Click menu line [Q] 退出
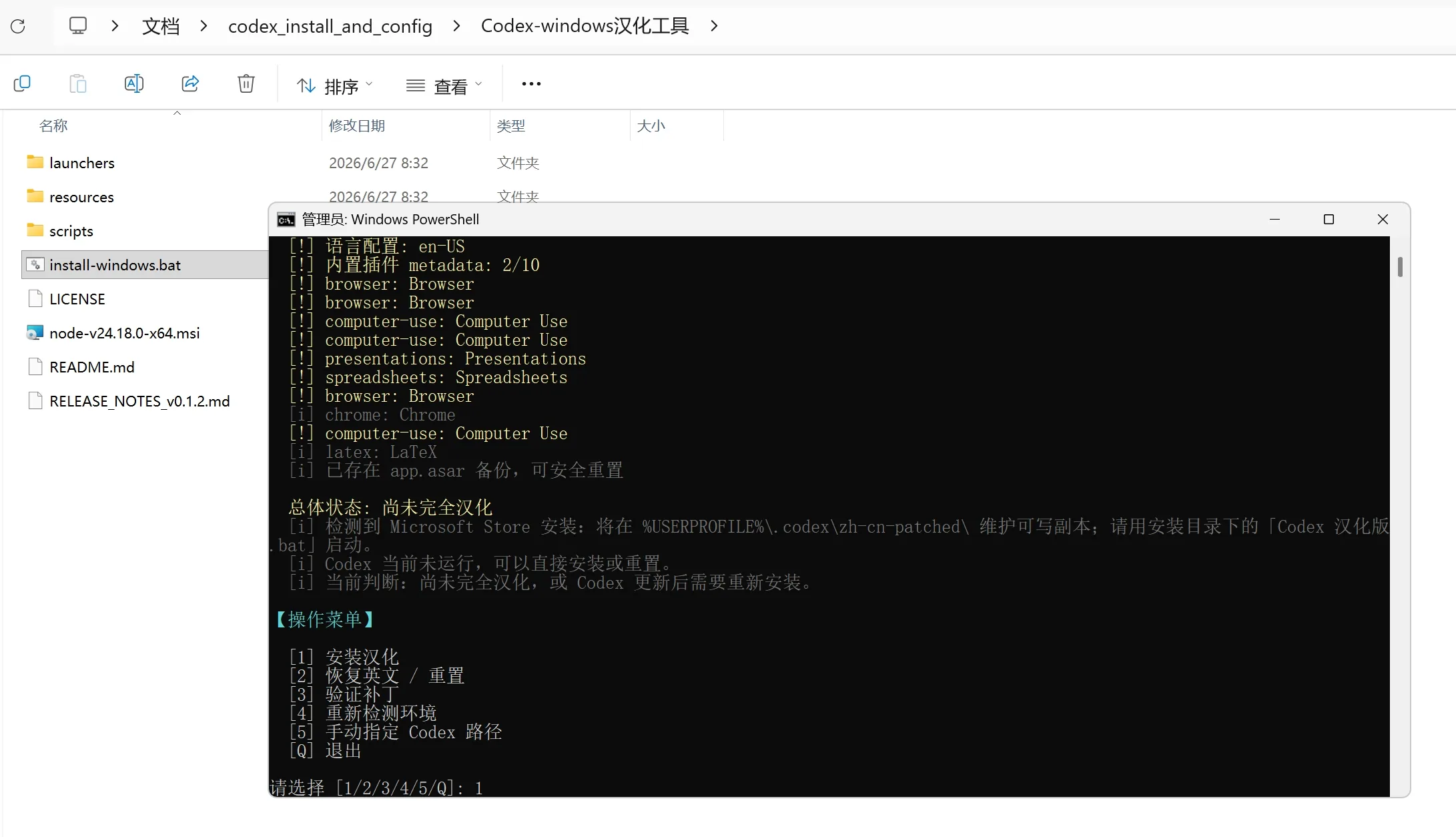Screen dimensions: 1456x837 pos(326,750)
